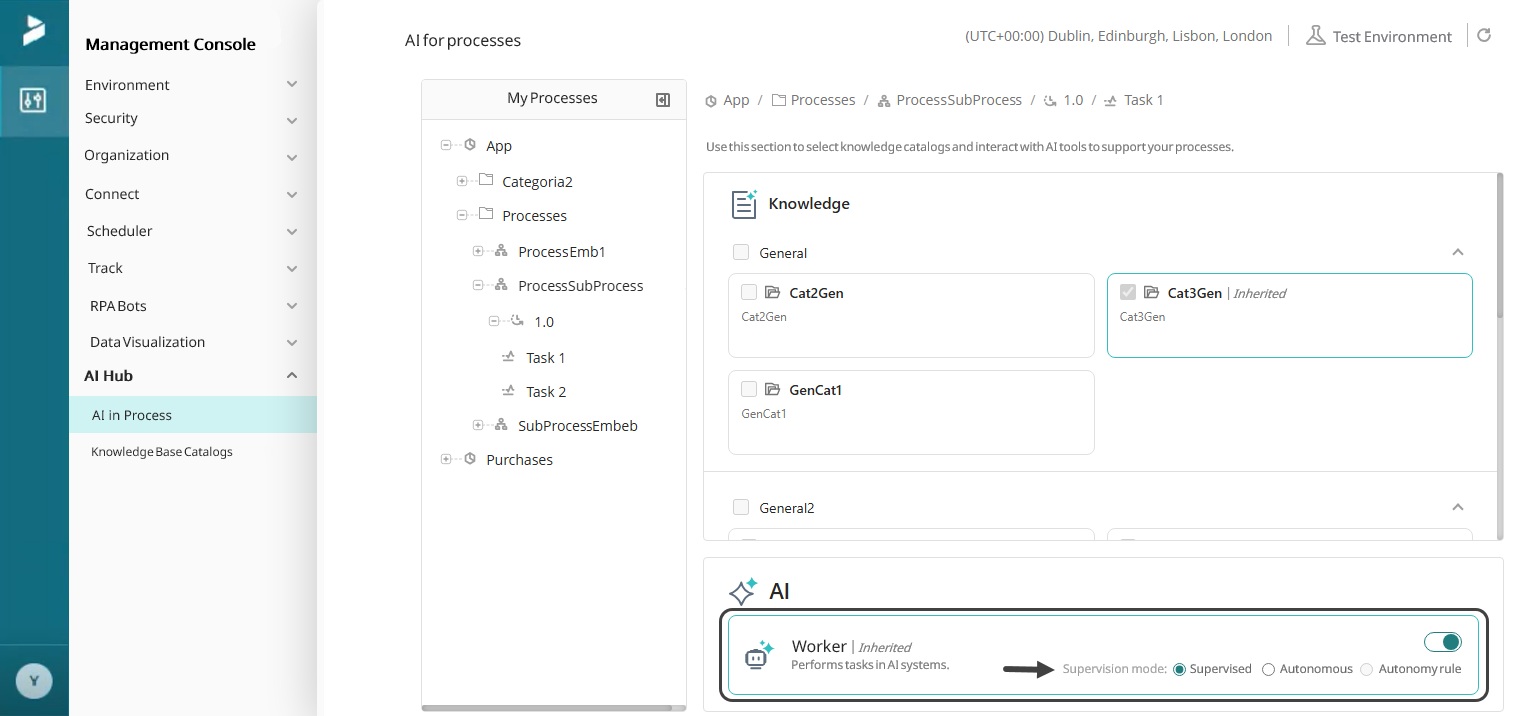Viewport: 1539px width, 716px height.
Task: Click the refresh icon at top right
Action: coord(1484,36)
